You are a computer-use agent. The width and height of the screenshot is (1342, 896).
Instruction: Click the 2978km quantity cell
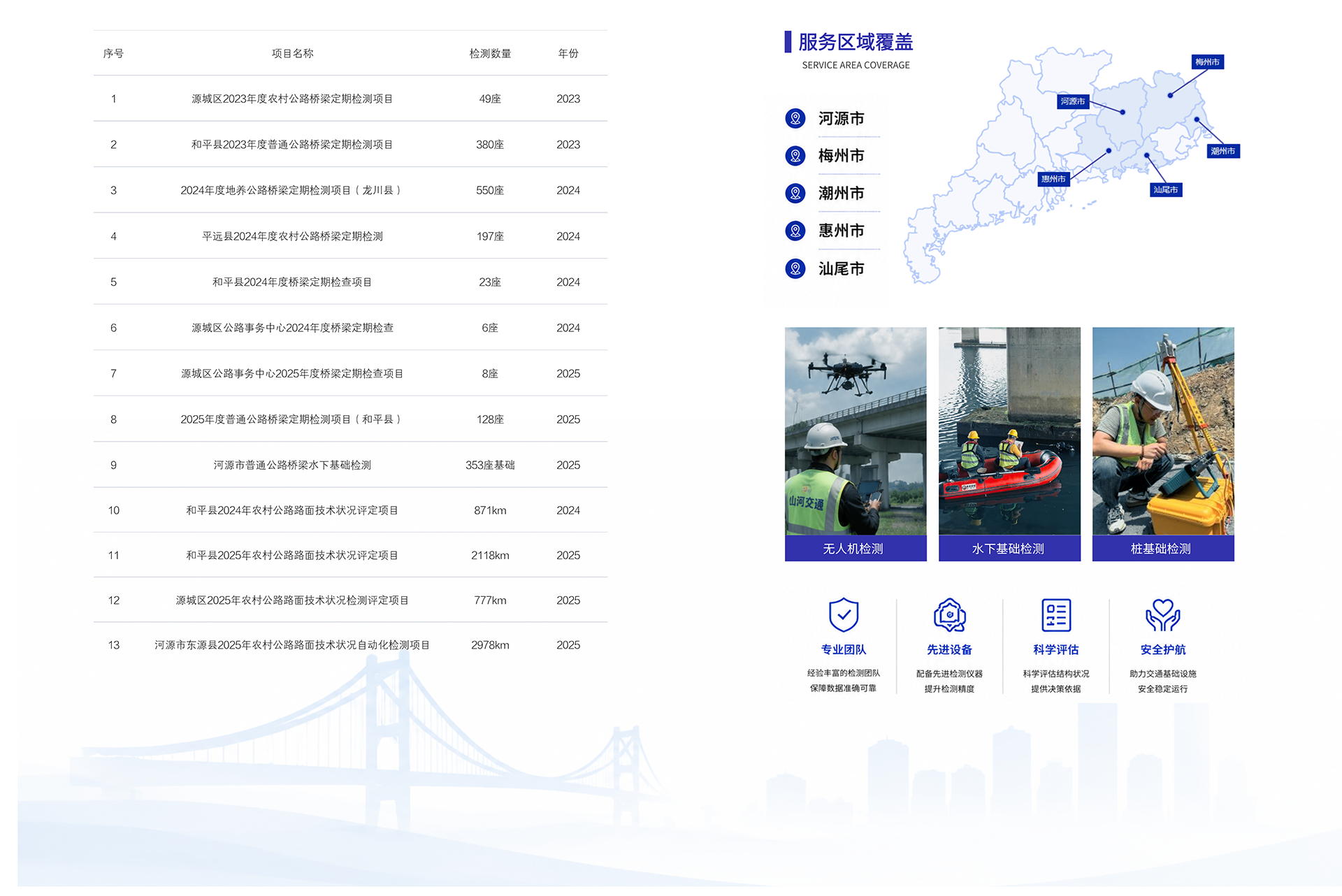[x=490, y=645]
